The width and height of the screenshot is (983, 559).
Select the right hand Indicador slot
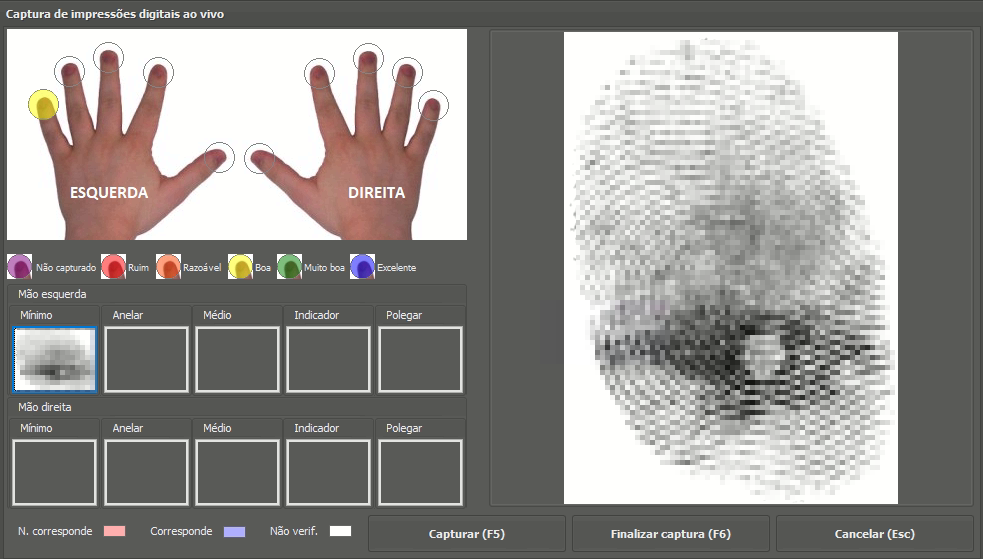(x=329, y=472)
